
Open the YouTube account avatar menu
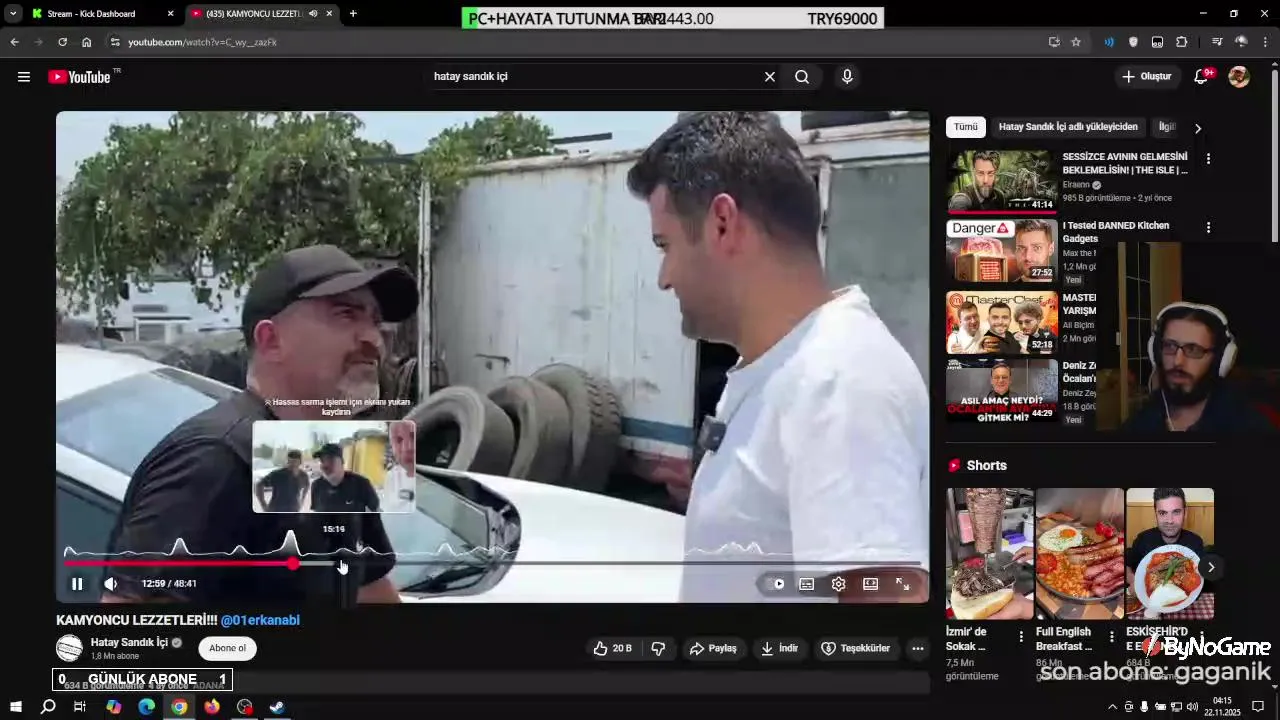coord(1239,77)
